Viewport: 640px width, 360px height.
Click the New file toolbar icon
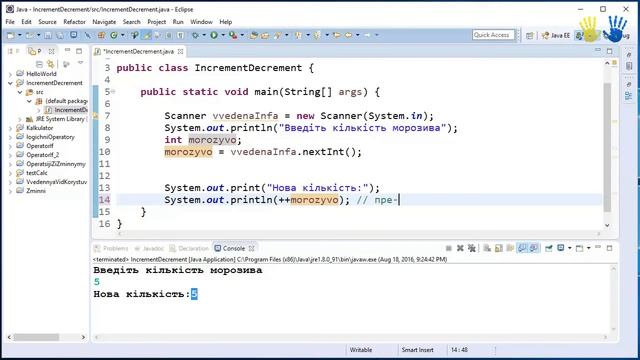(11, 36)
